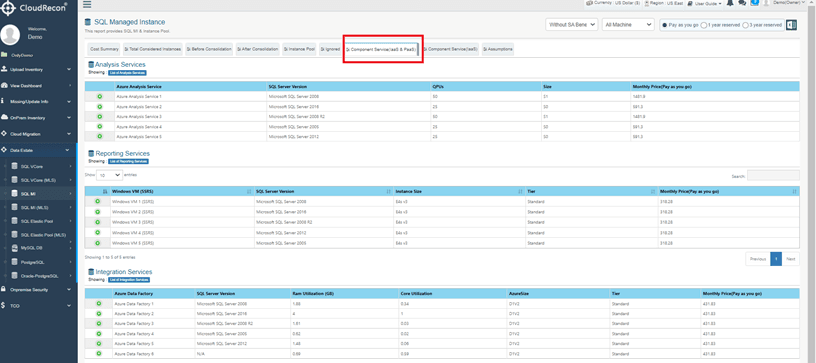
Task: Open the Cost Summary tab
Action: pos(104,49)
